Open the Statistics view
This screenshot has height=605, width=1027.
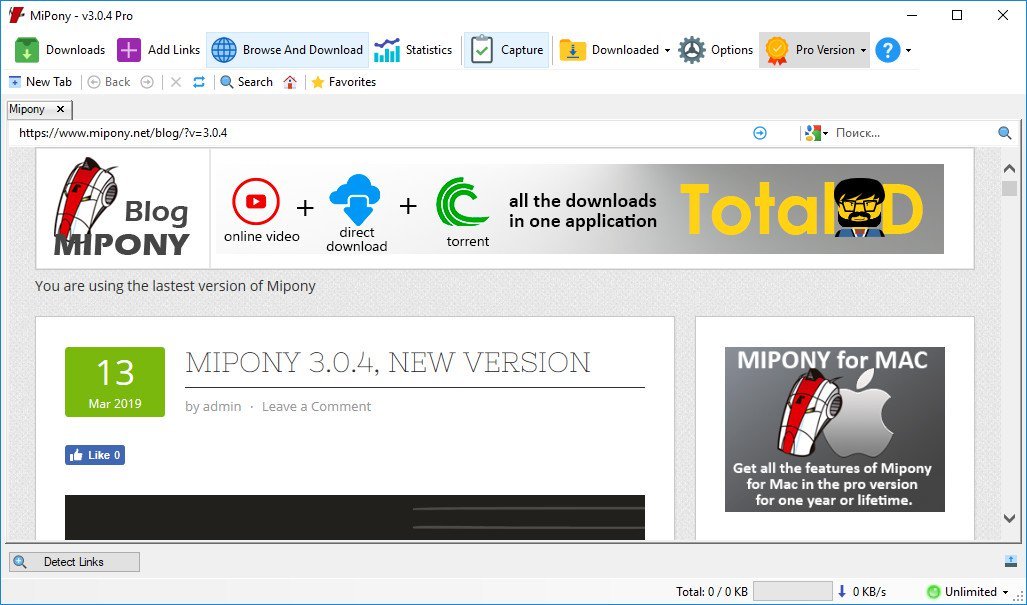click(413, 50)
